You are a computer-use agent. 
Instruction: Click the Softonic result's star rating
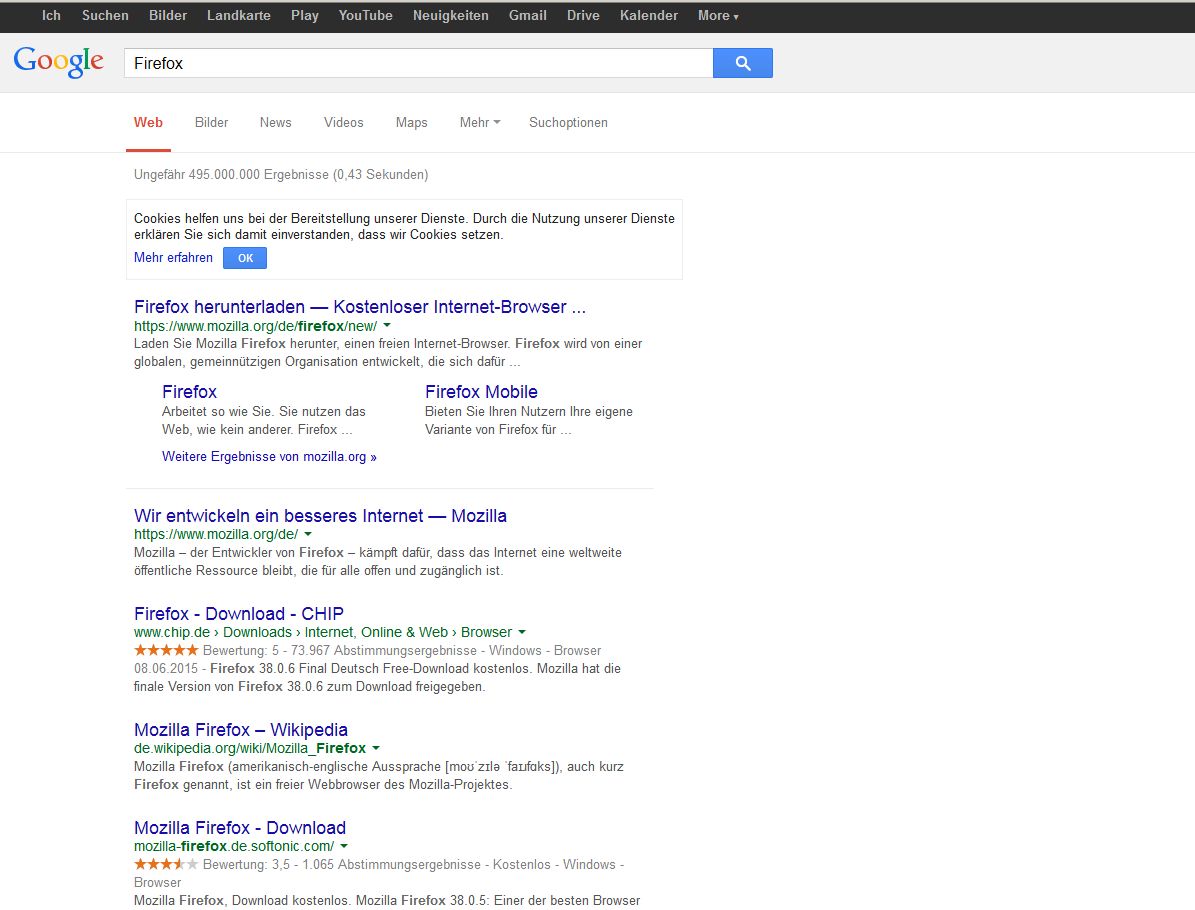166,864
